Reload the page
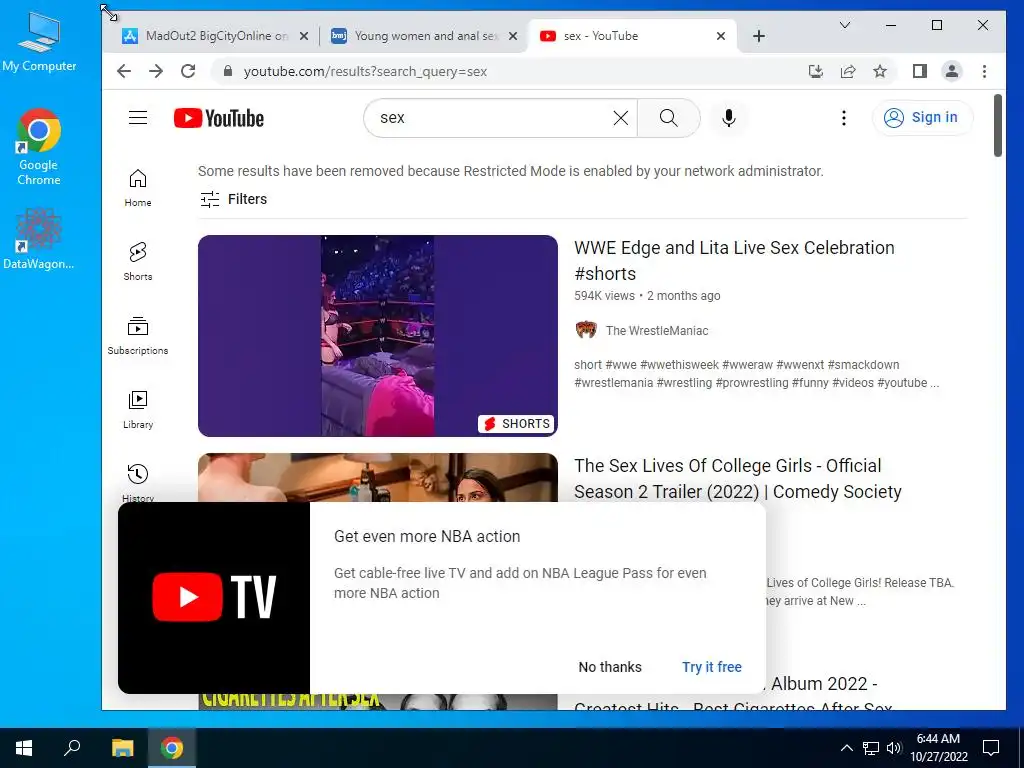1024x768 pixels. pos(188,71)
